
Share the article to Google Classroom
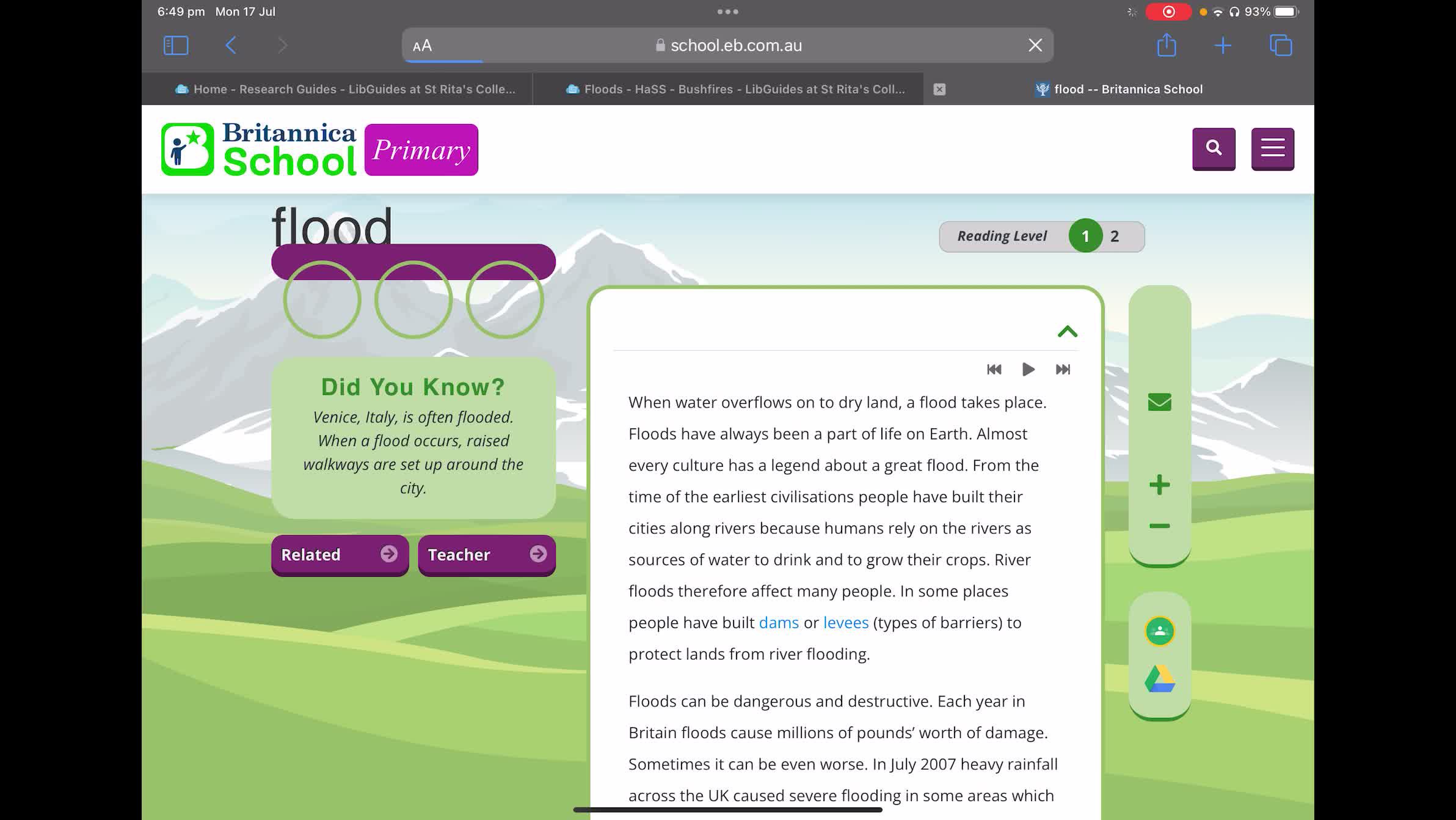1159,631
